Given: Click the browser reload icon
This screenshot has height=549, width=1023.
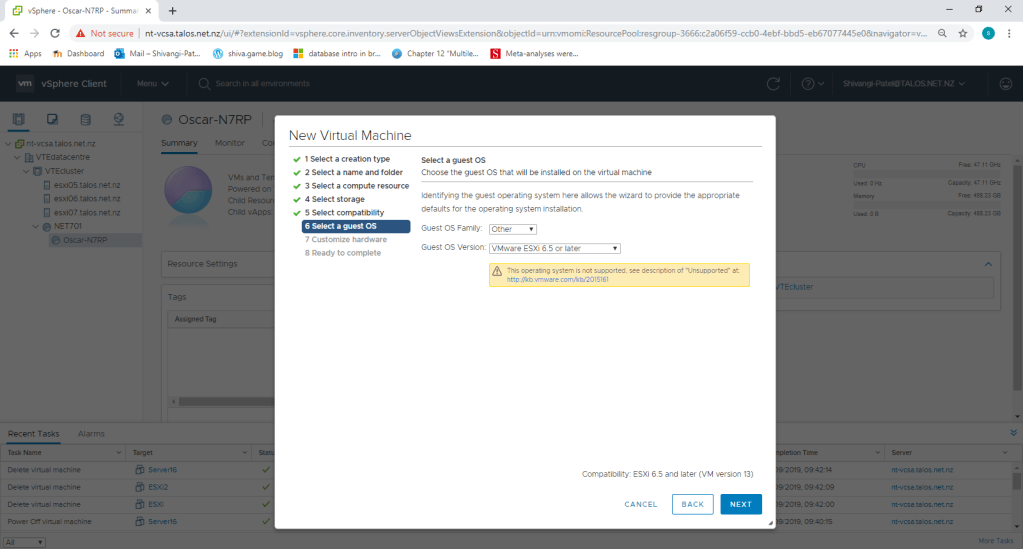Looking at the screenshot, I should (x=57, y=33).
